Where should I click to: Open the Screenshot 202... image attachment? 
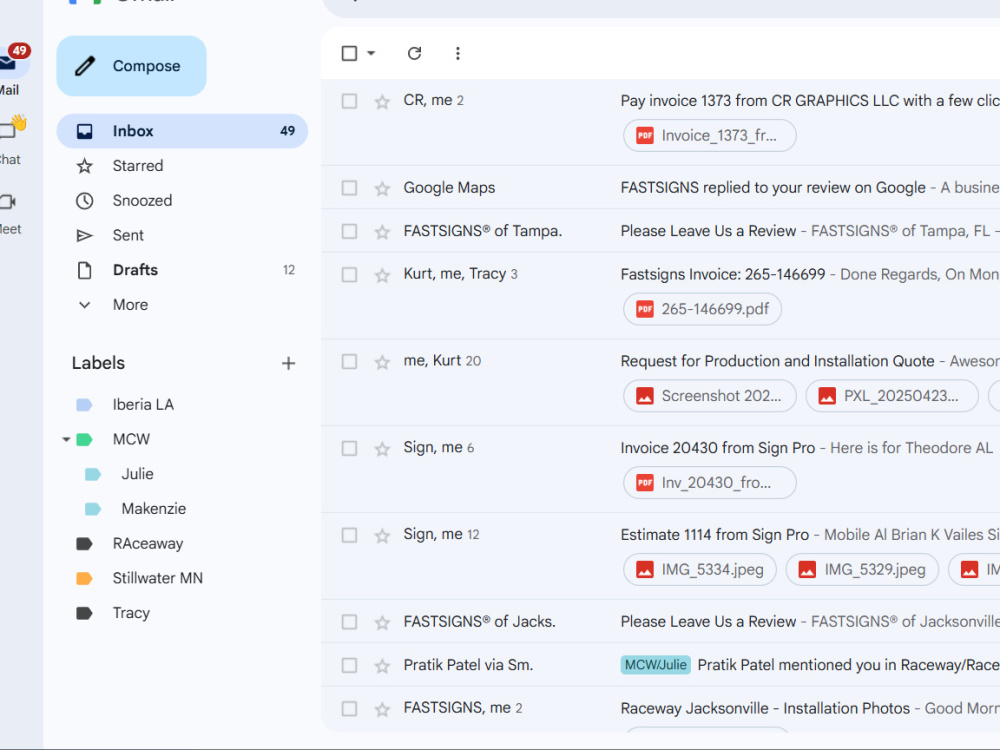click(710, 396)
